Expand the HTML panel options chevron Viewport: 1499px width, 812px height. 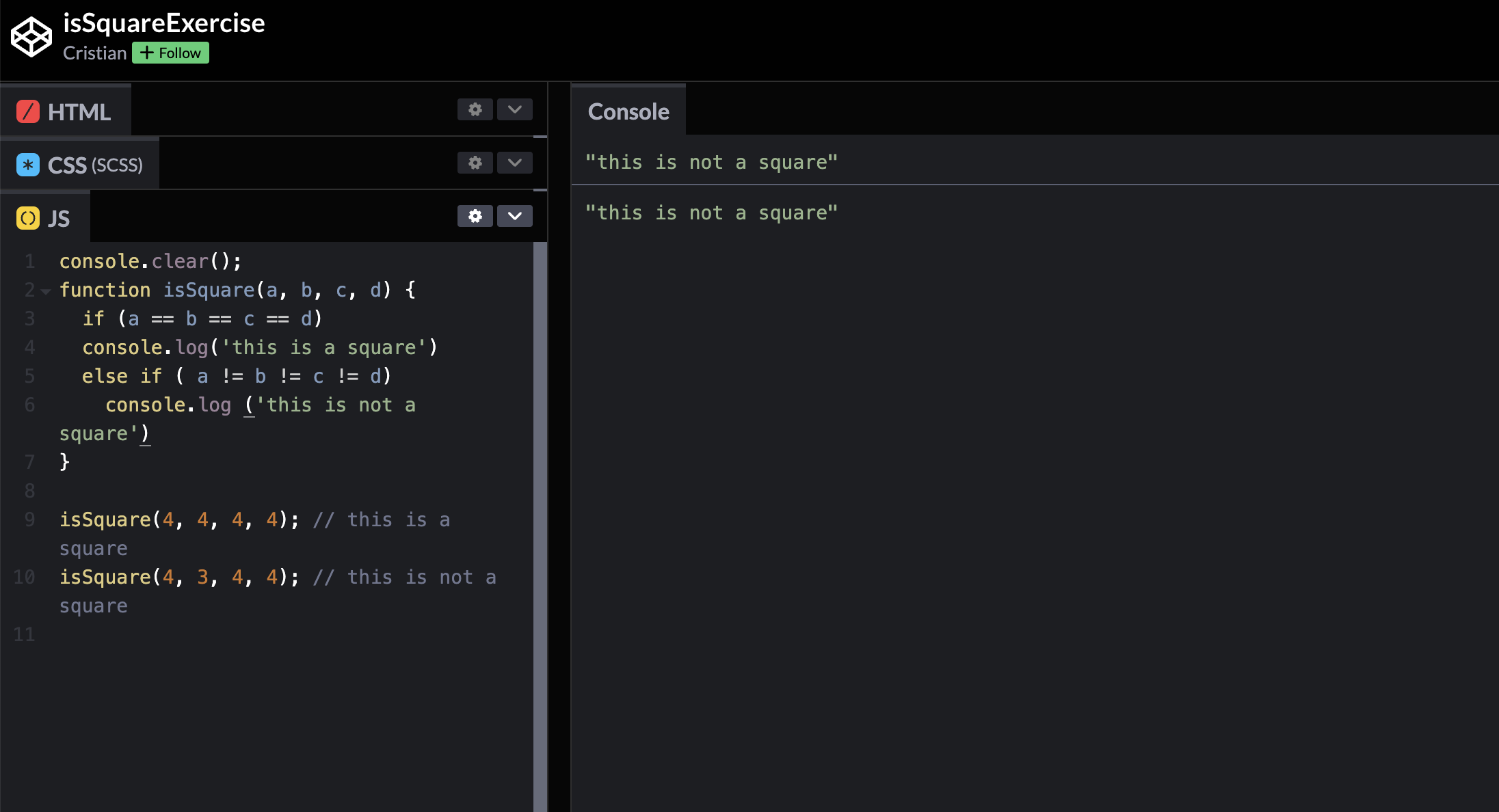click(514, 109)
